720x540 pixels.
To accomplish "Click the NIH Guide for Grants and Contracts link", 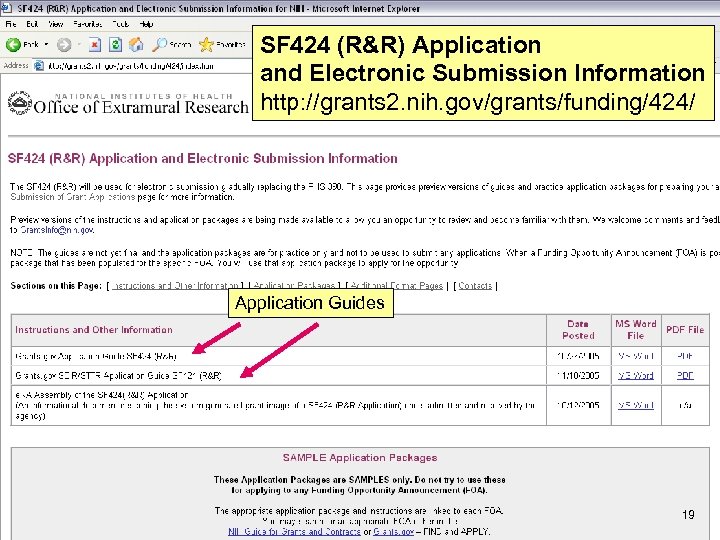I will 294,532.
